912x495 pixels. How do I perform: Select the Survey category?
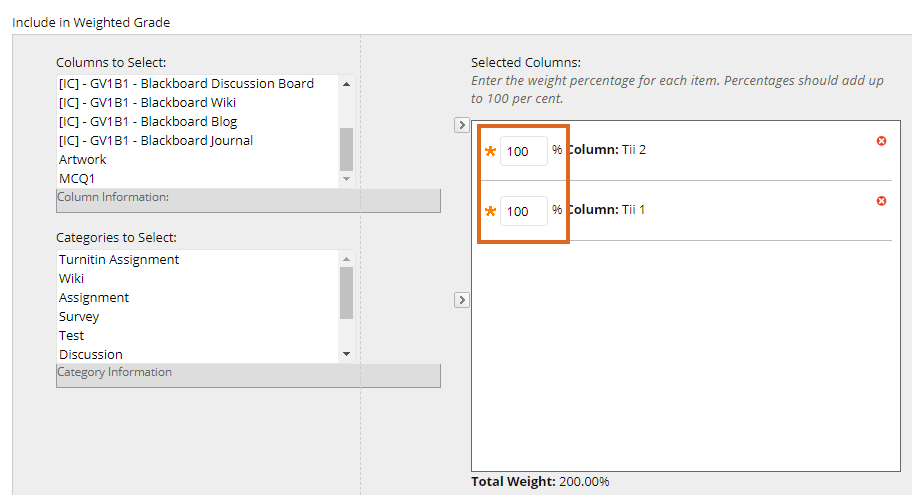pyautogui.click(x=79, y=316)
